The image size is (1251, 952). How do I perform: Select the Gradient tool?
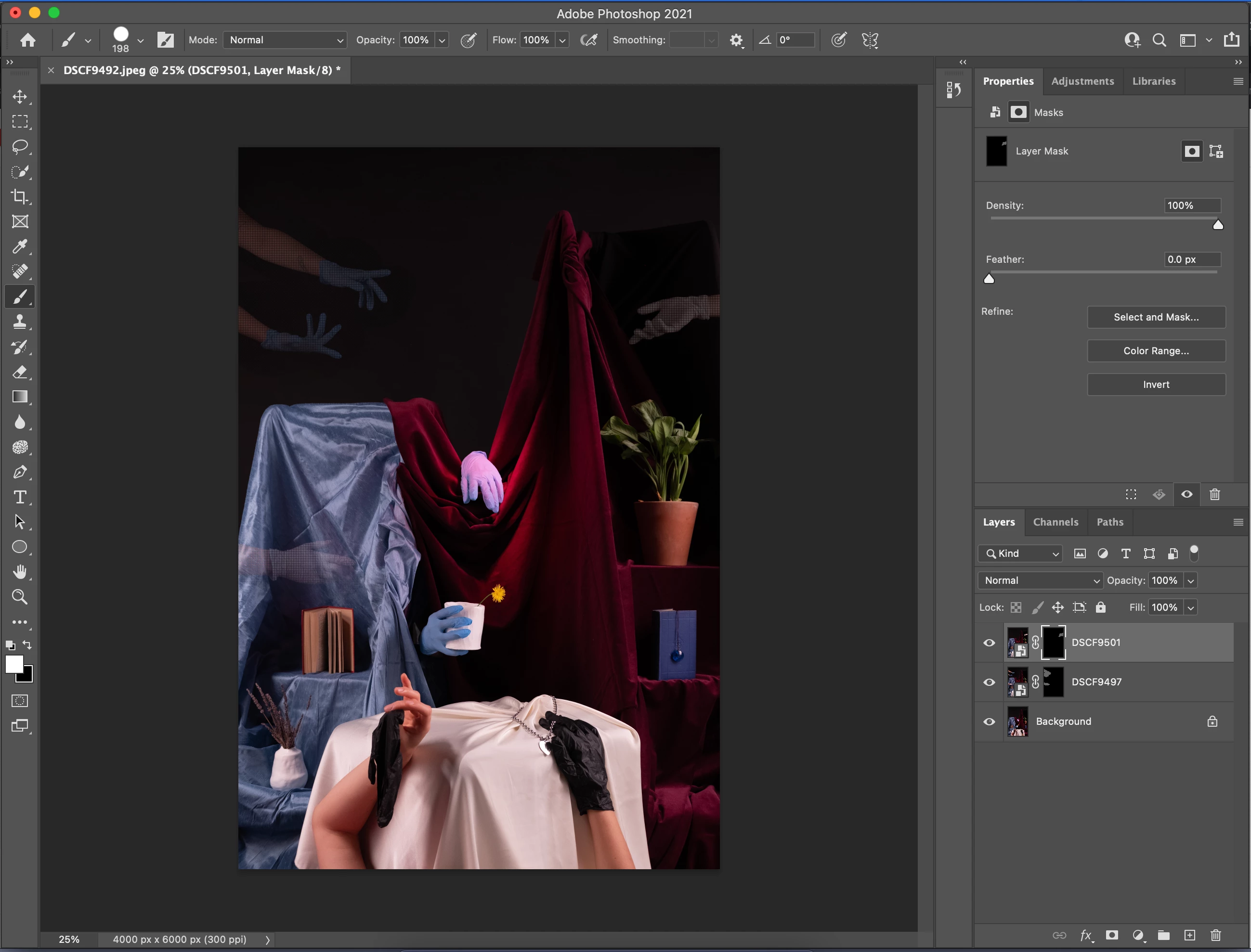coord(20,397)
